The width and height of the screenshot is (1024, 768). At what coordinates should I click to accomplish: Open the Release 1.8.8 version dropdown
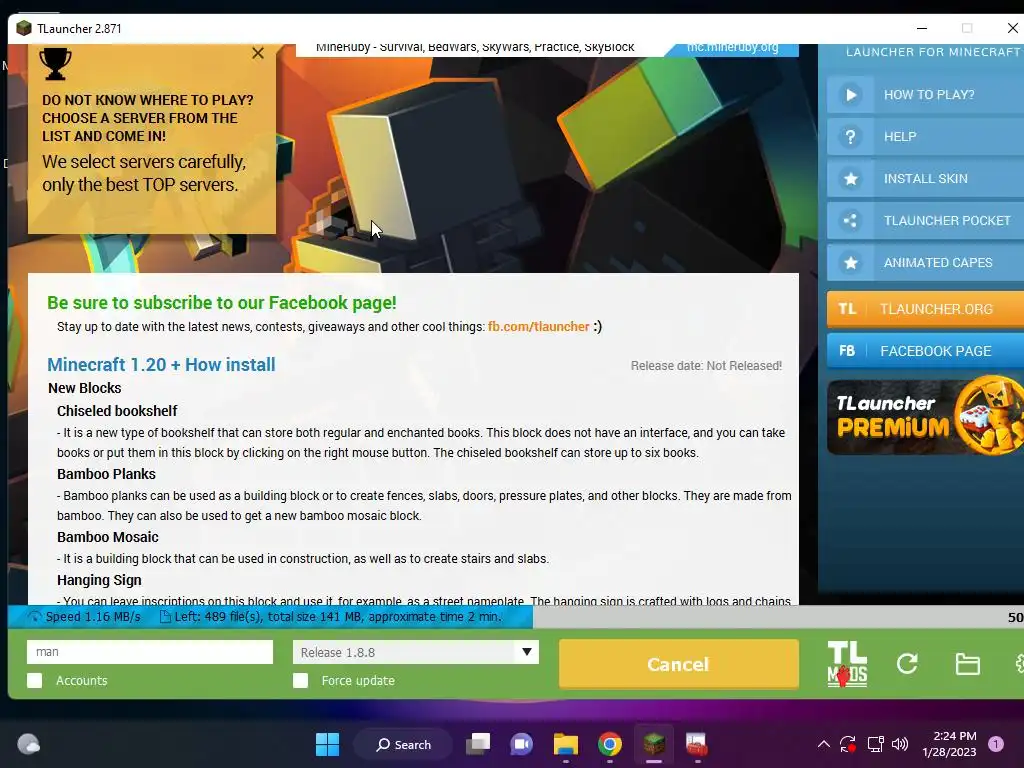tap(415, 652)
